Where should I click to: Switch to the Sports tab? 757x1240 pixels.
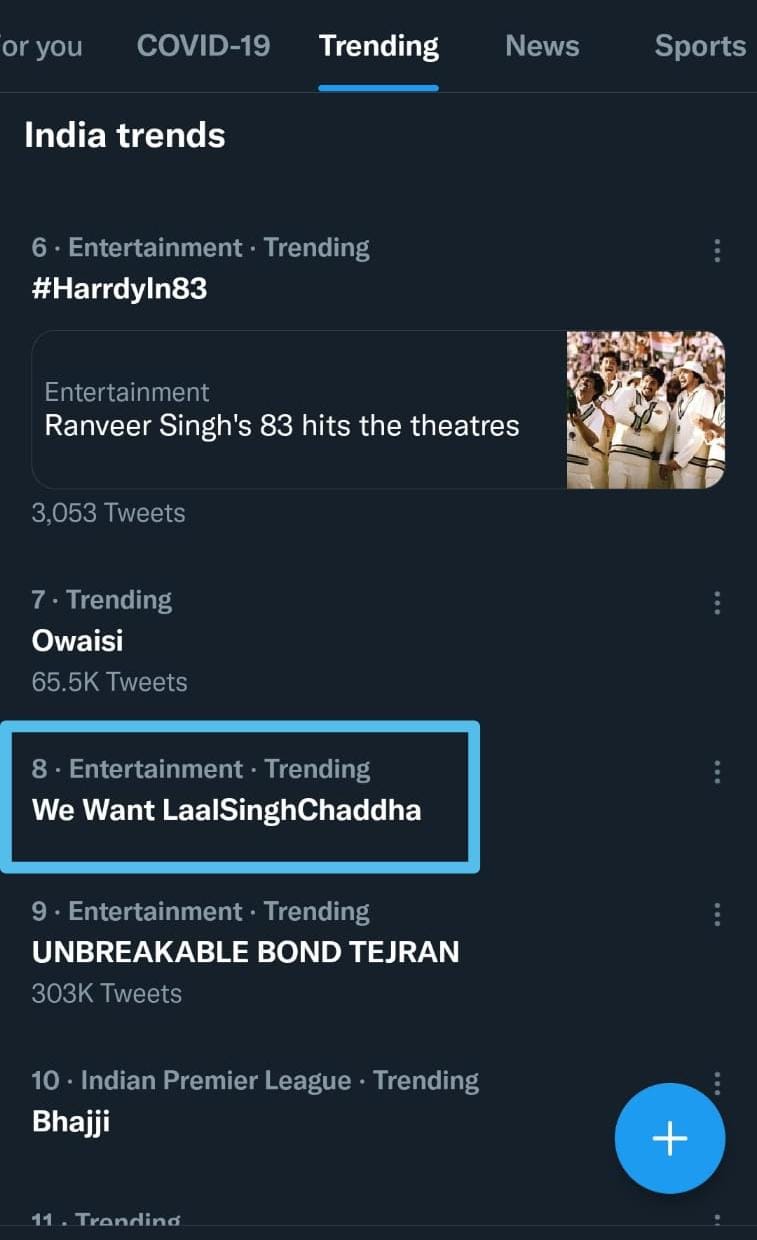700,46
